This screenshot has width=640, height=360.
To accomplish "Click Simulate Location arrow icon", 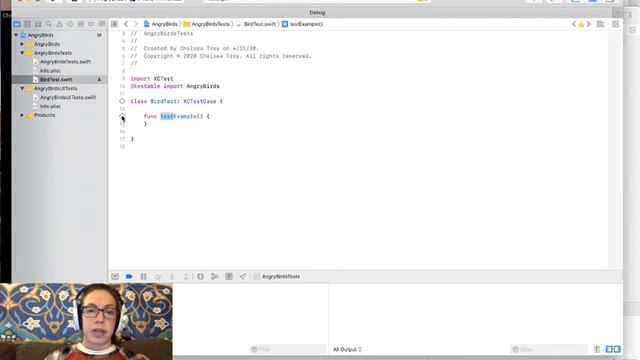I will [x=243, y=276].
